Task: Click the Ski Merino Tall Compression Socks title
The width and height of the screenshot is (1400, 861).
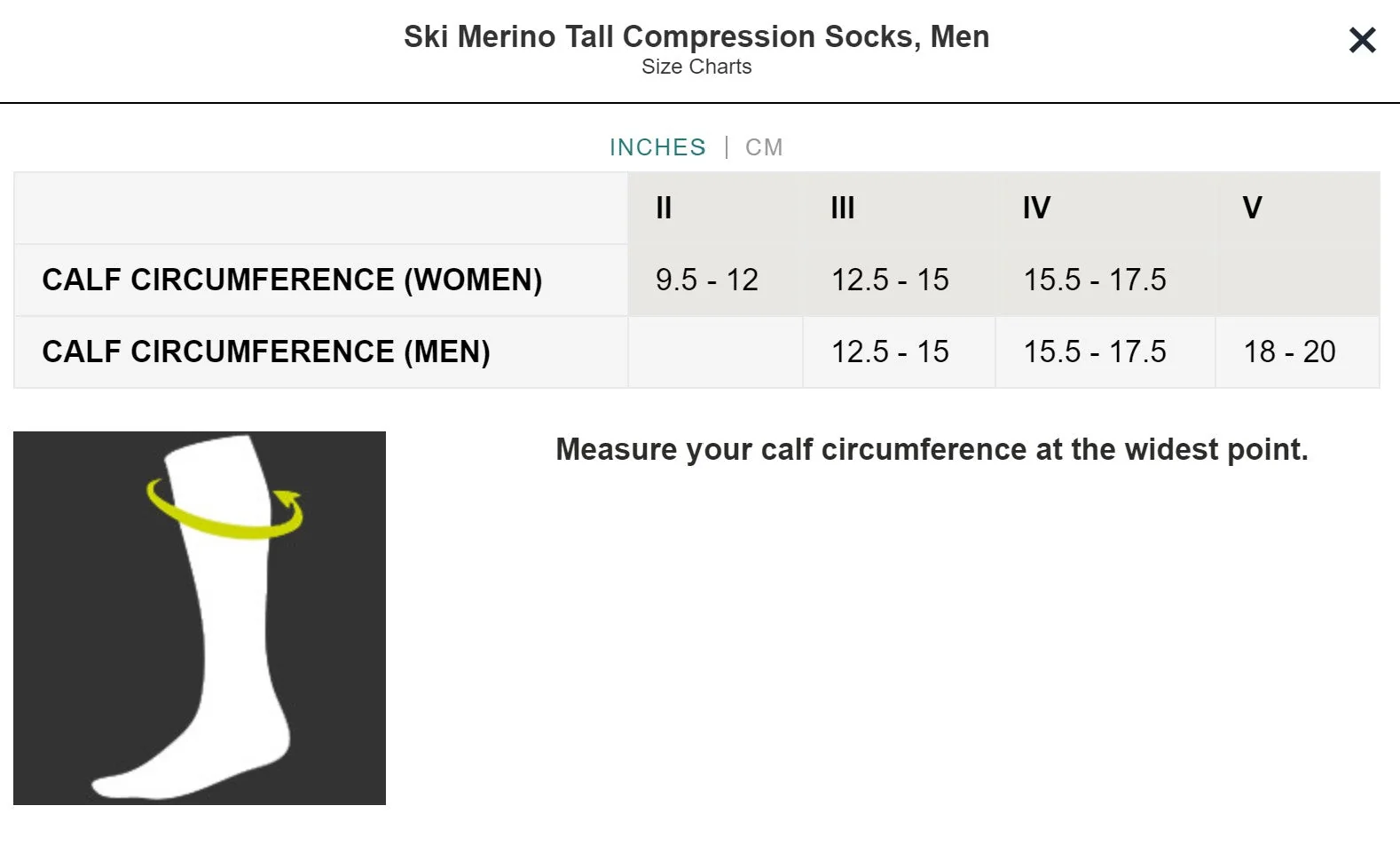Action: click(x=696, y=36)
